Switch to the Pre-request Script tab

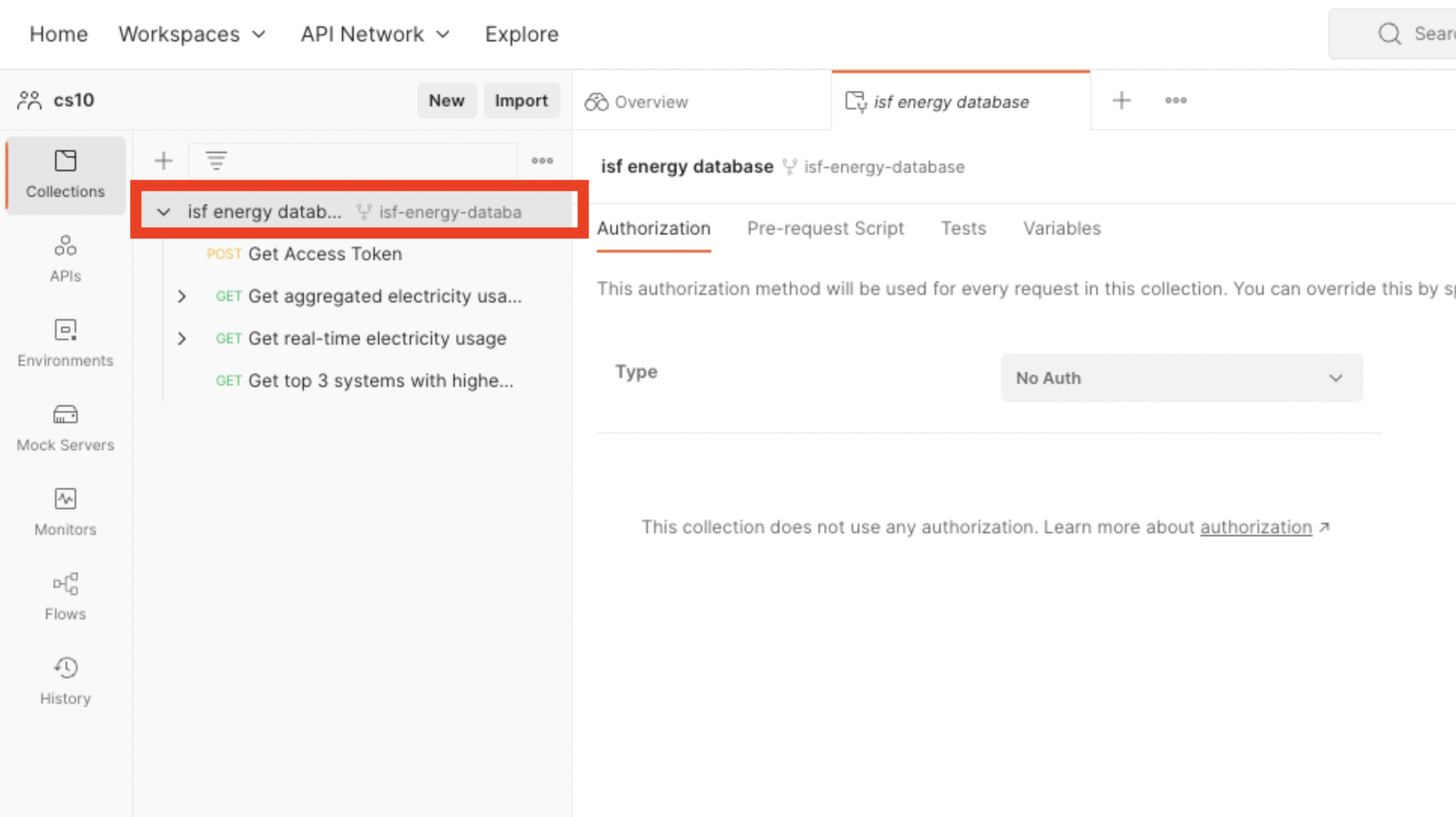coord(825,229)
